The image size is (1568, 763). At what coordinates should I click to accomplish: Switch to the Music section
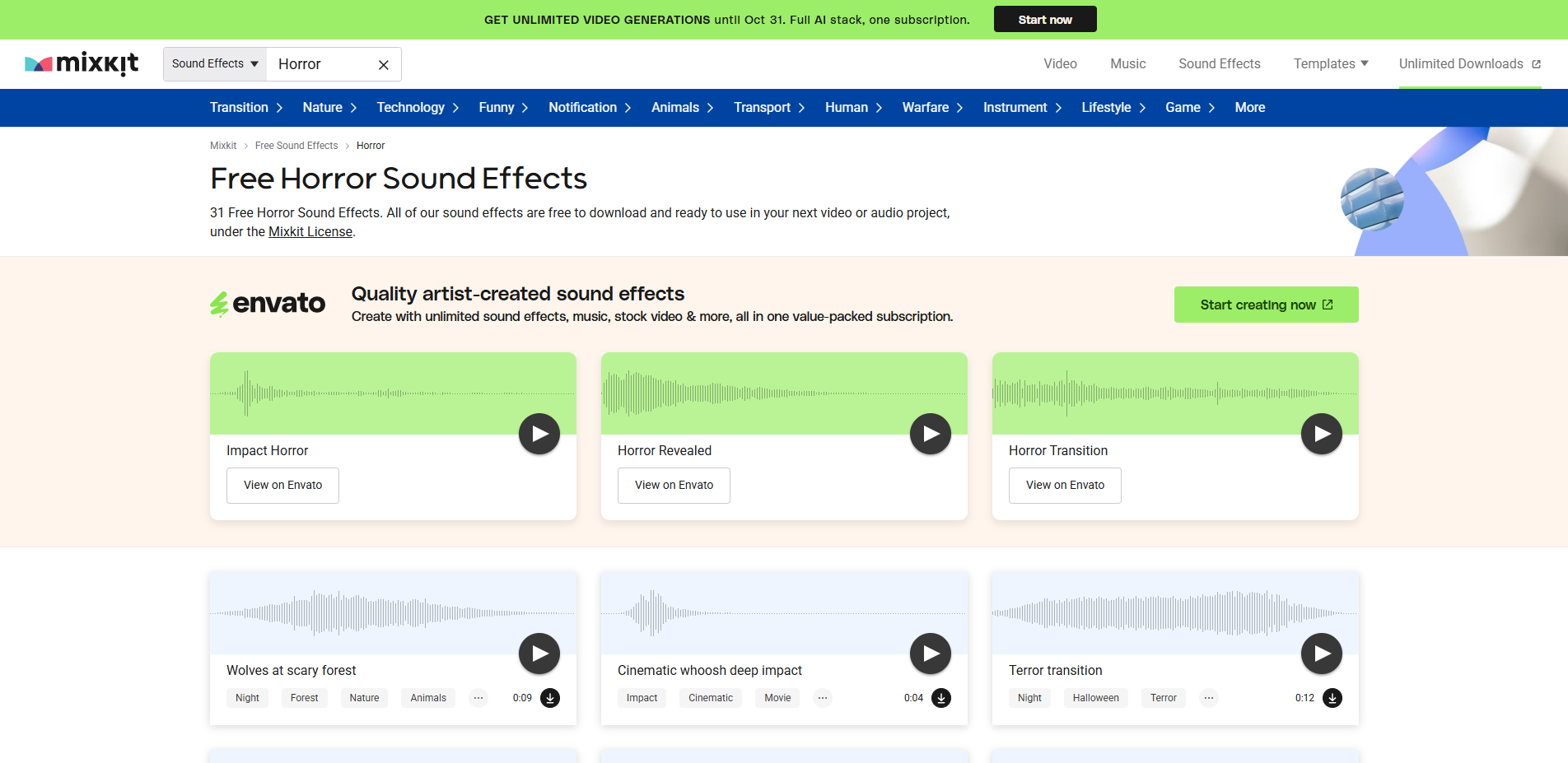click(x=1127, y=63)
